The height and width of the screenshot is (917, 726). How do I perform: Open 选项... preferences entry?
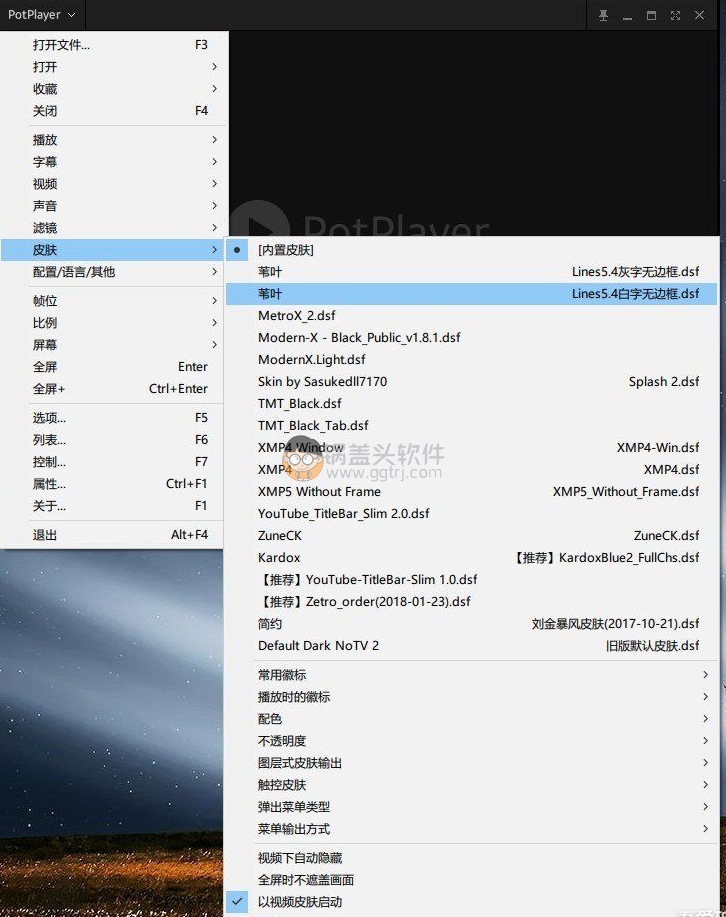[x=113, y=418]
